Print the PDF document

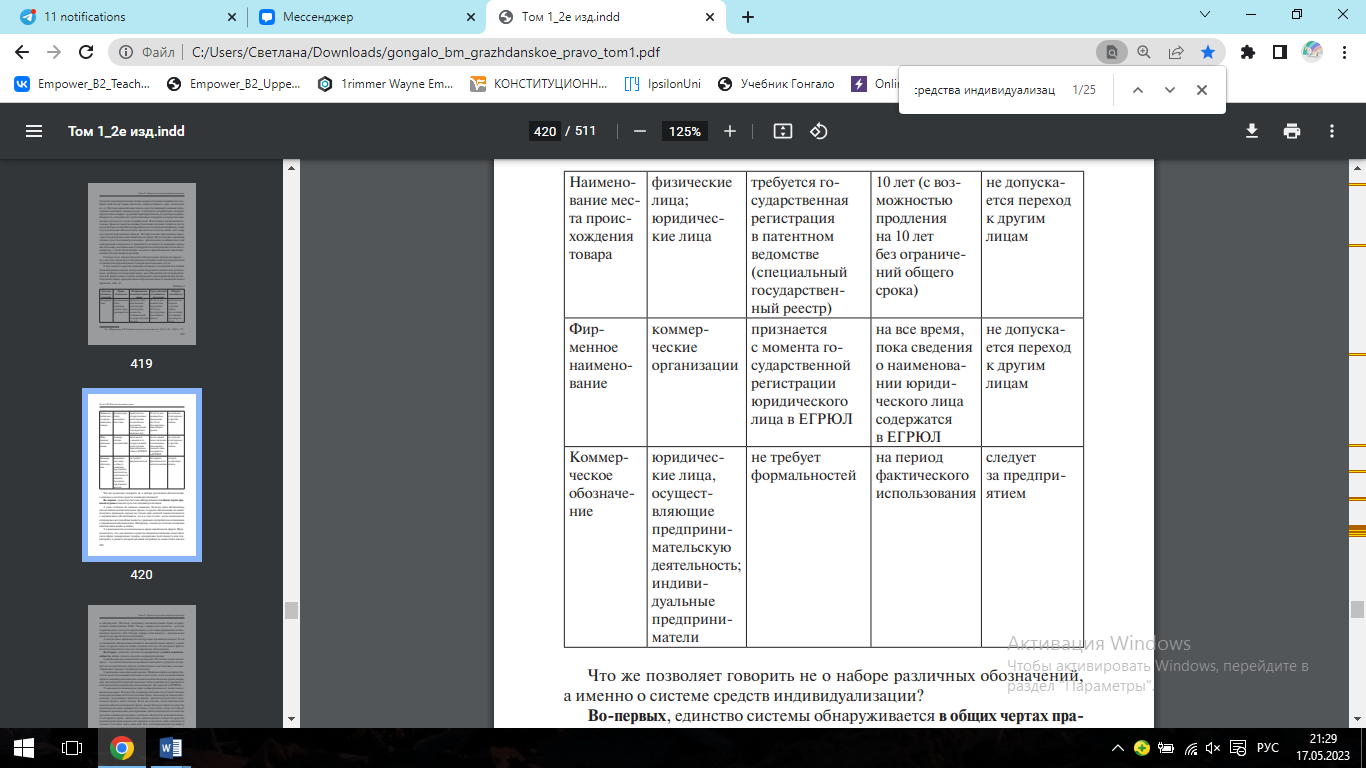(x=1292, y=131)
